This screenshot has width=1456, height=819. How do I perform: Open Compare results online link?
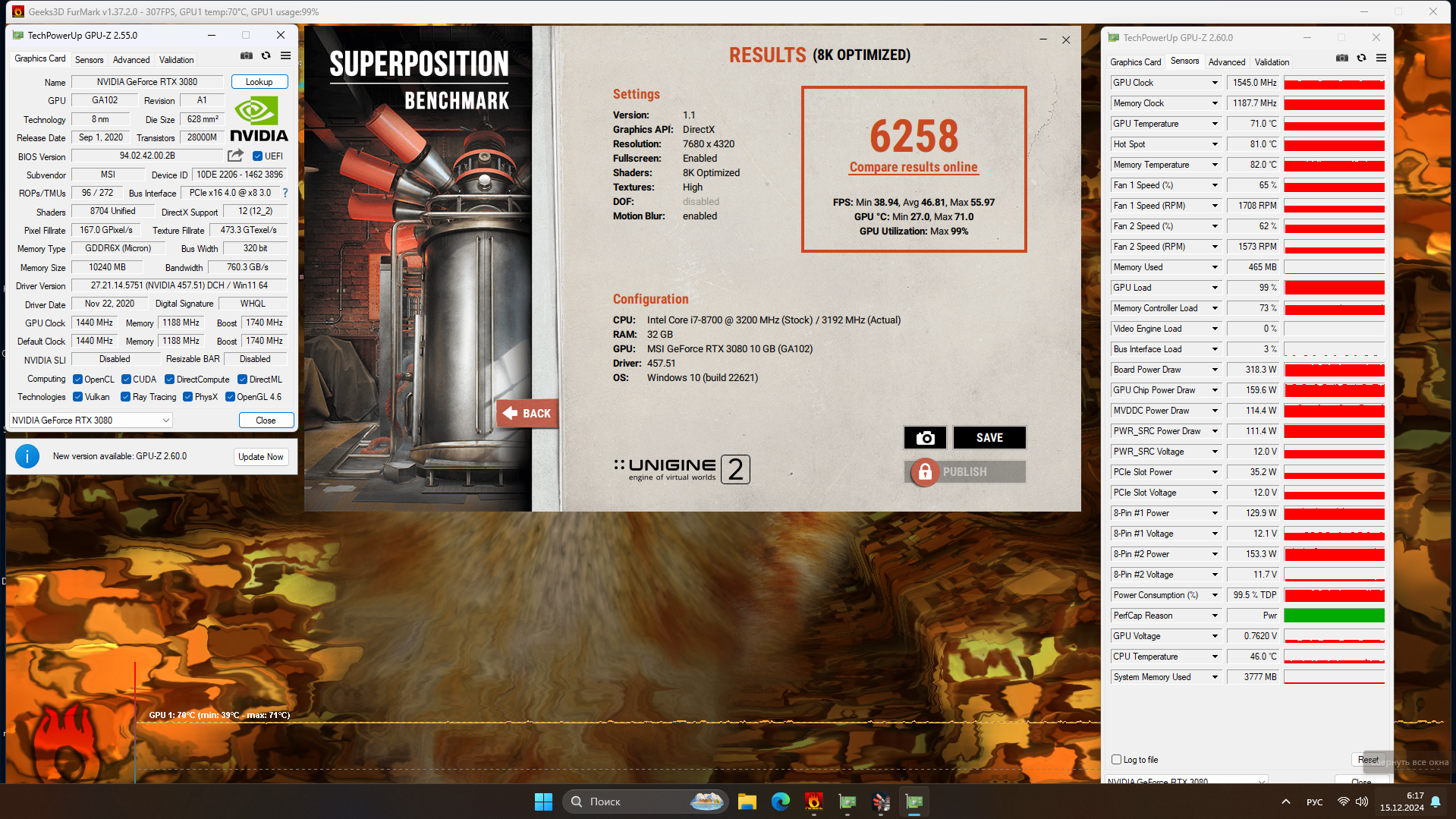[x=914, y=167]
